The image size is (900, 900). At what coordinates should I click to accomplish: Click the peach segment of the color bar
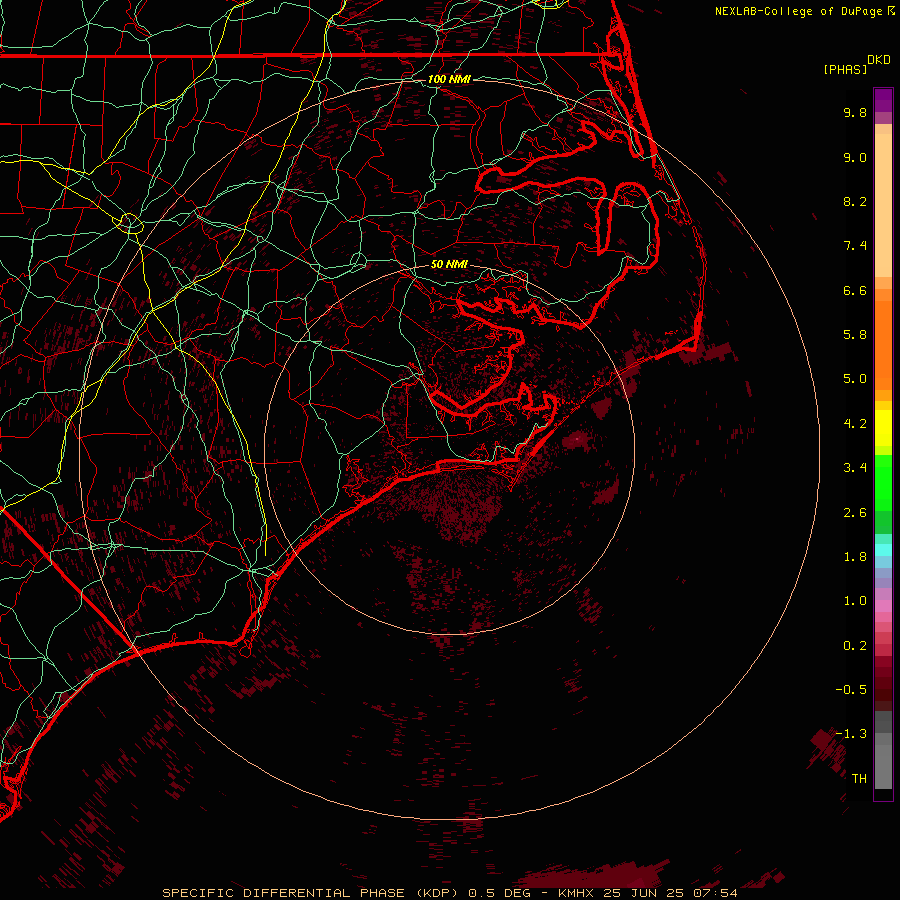883,201
